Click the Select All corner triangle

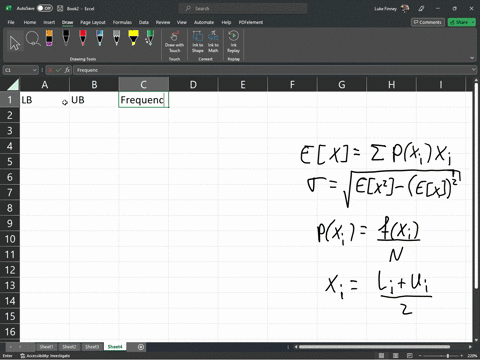[x=13, y=84]
